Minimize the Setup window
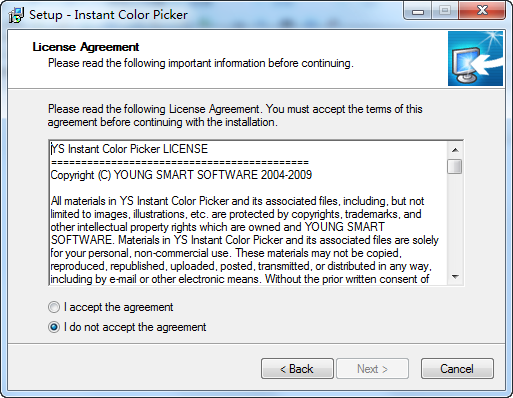Viewport: 513px width, 398px height. (x=418, y=11)
